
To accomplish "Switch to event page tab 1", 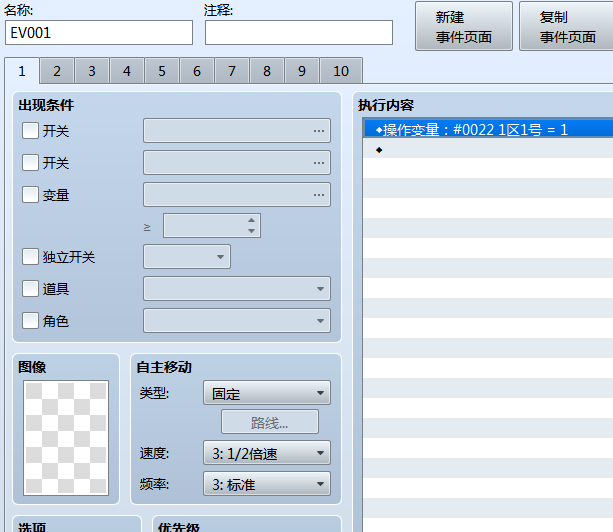I will [x=22, y=71].
